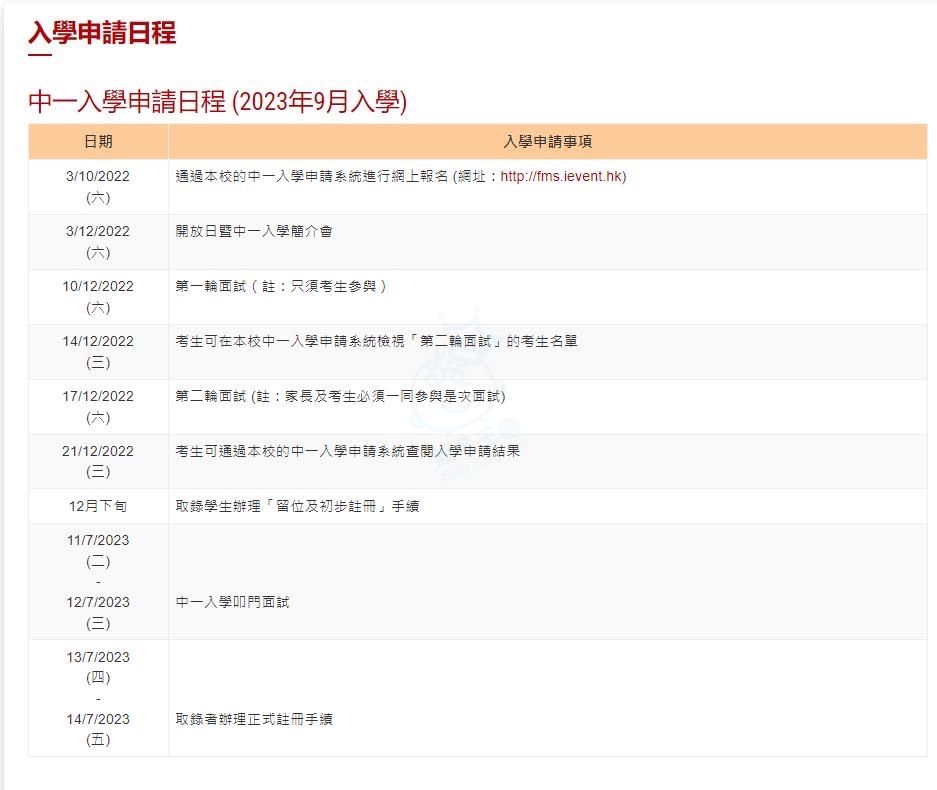Select the 3/12/2022 date cell
937x790 pixels.
click(x=98, y=231)
